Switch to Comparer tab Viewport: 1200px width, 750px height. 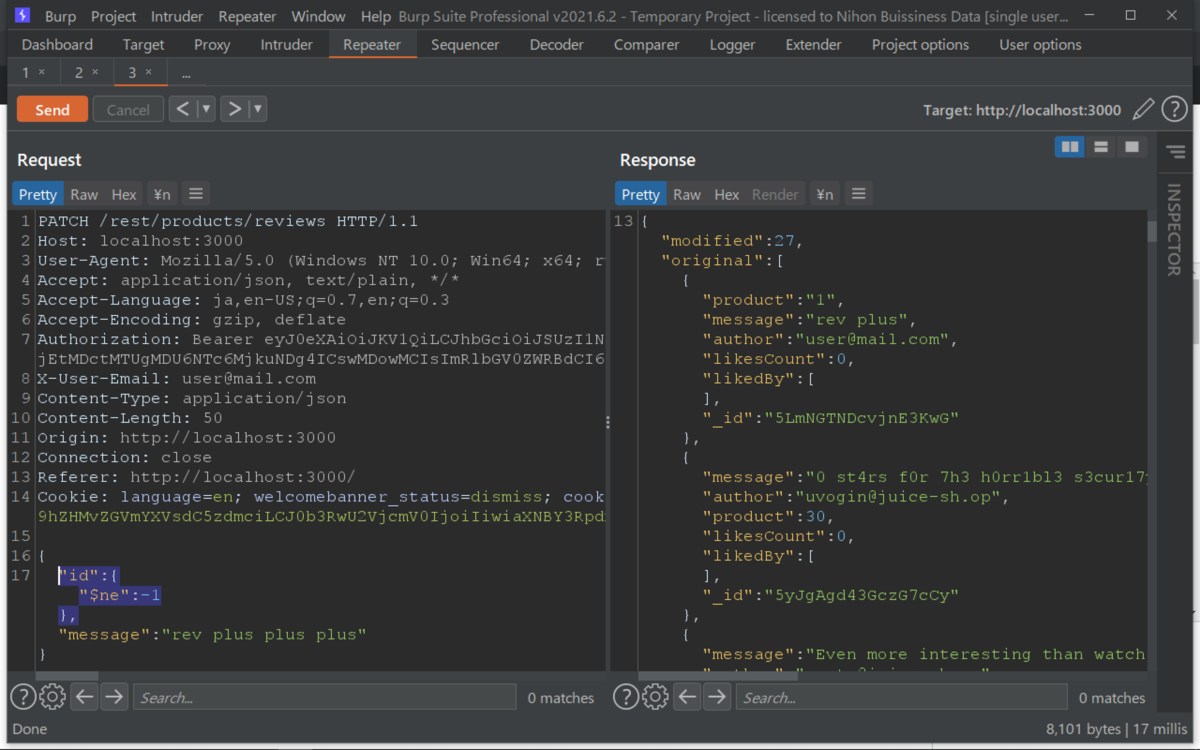tap(646, 44)
